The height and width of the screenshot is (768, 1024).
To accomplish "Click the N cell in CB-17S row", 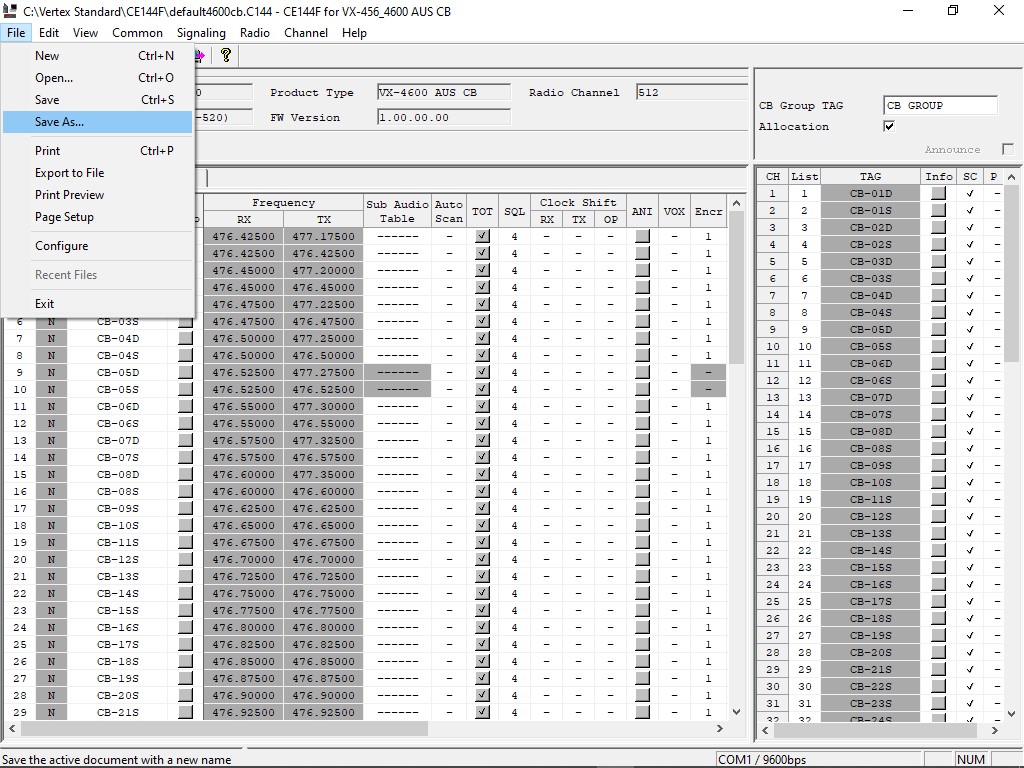I will point(52,644).
